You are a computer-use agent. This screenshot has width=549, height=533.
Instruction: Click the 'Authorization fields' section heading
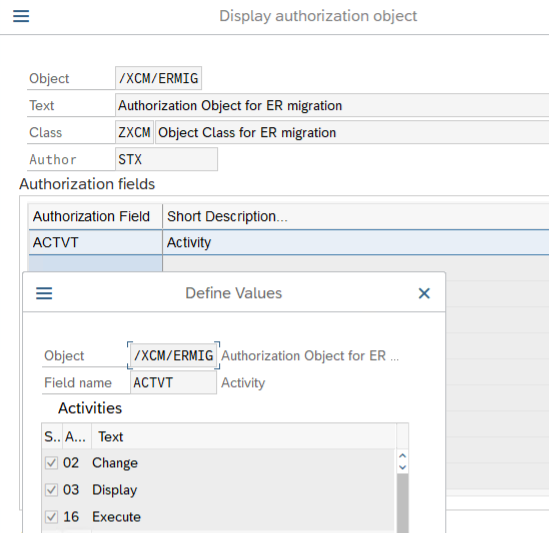pyautogui.click(x=87, y=184)
